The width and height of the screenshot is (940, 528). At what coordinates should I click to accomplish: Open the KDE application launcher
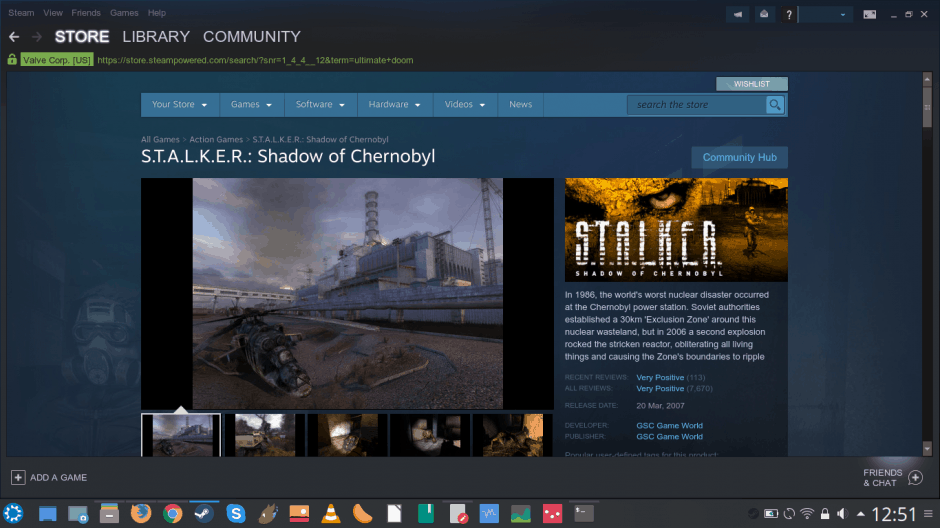13,514
